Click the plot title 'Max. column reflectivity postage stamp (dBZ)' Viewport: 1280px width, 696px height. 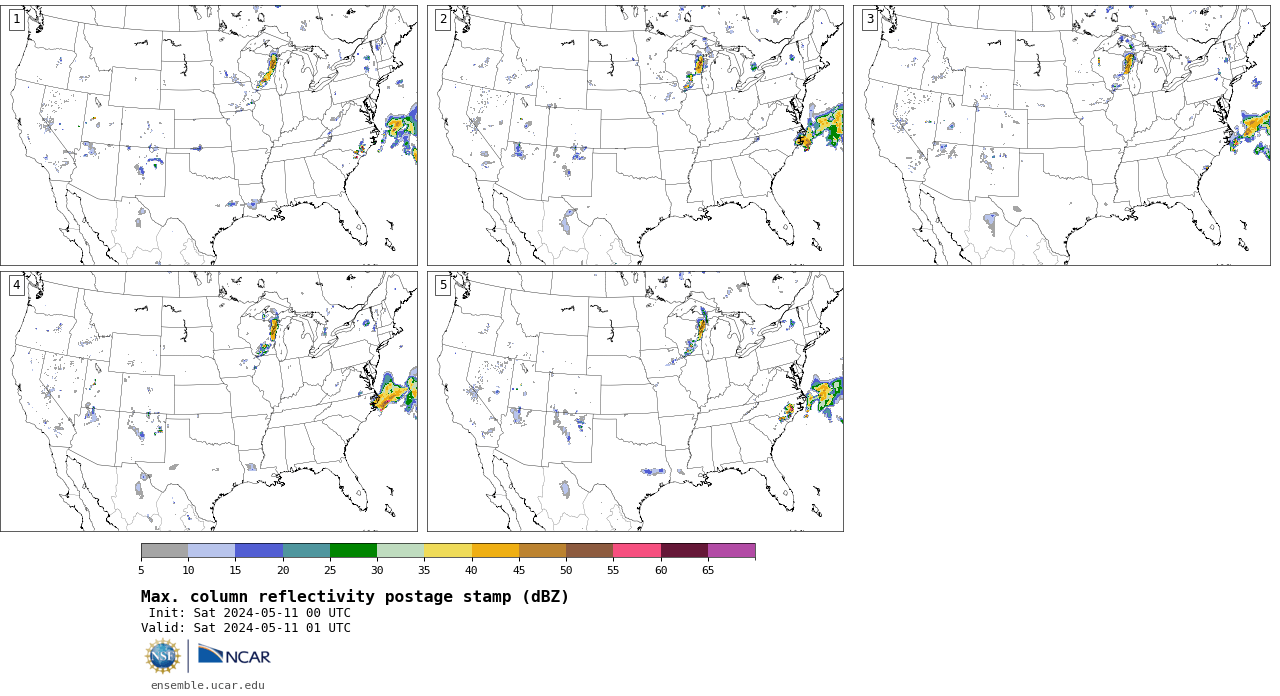[x=355, y=597]
